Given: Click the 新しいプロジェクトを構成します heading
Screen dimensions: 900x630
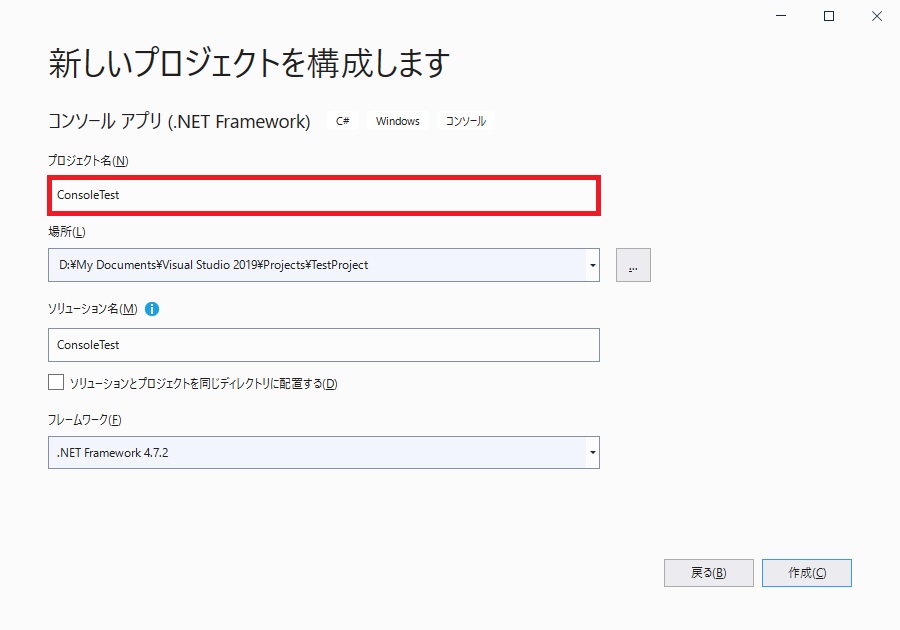Looking at the screenshot, I should pos(249,63).
